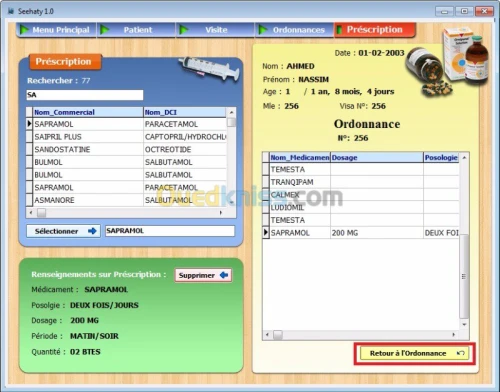Select the SAIPRIL PLUS row
The height and width of the screenshot is (392, 500).
point(126,137)
